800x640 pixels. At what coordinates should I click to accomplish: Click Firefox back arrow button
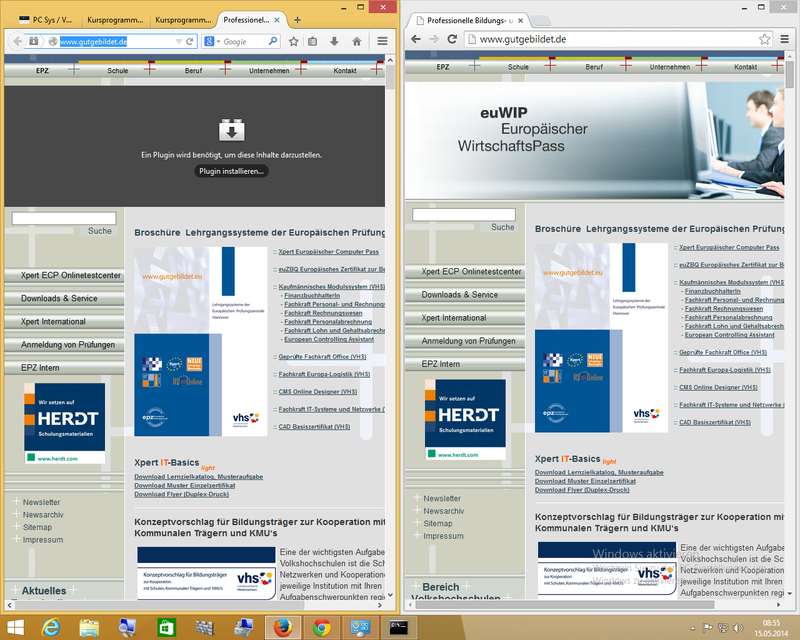(x=18, y=41)
